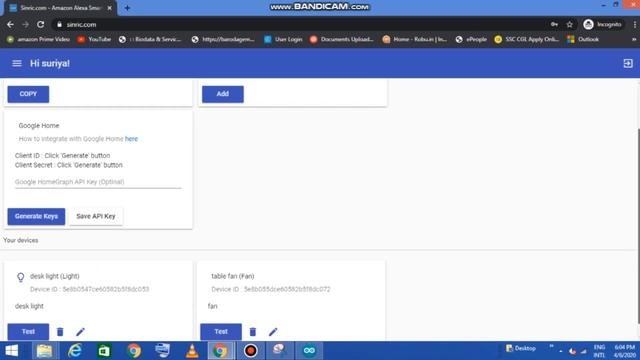Open the Windows Store taskbar icon

tap(104, 351)
